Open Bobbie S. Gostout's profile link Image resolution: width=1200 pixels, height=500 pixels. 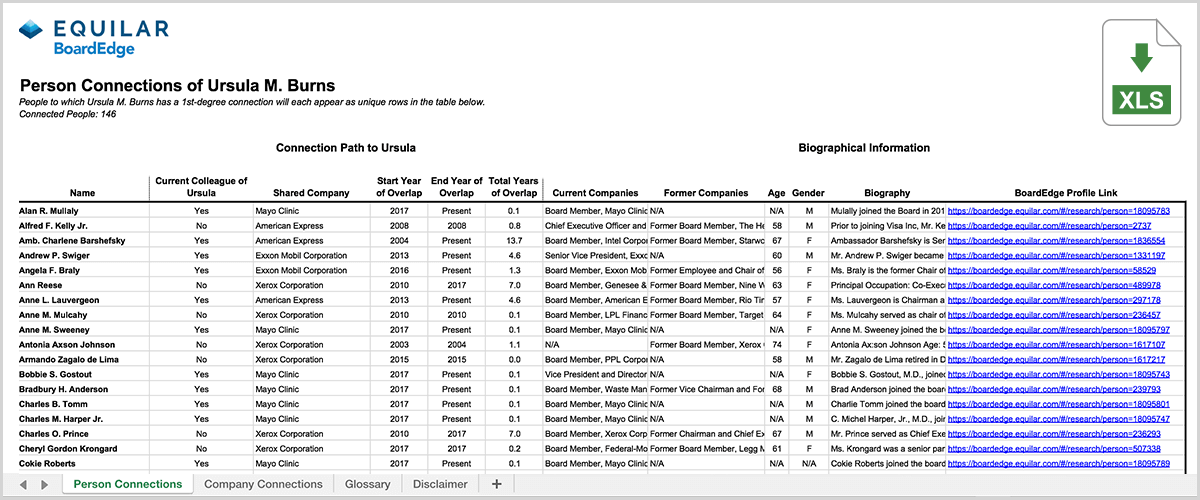coord(1059,374)
